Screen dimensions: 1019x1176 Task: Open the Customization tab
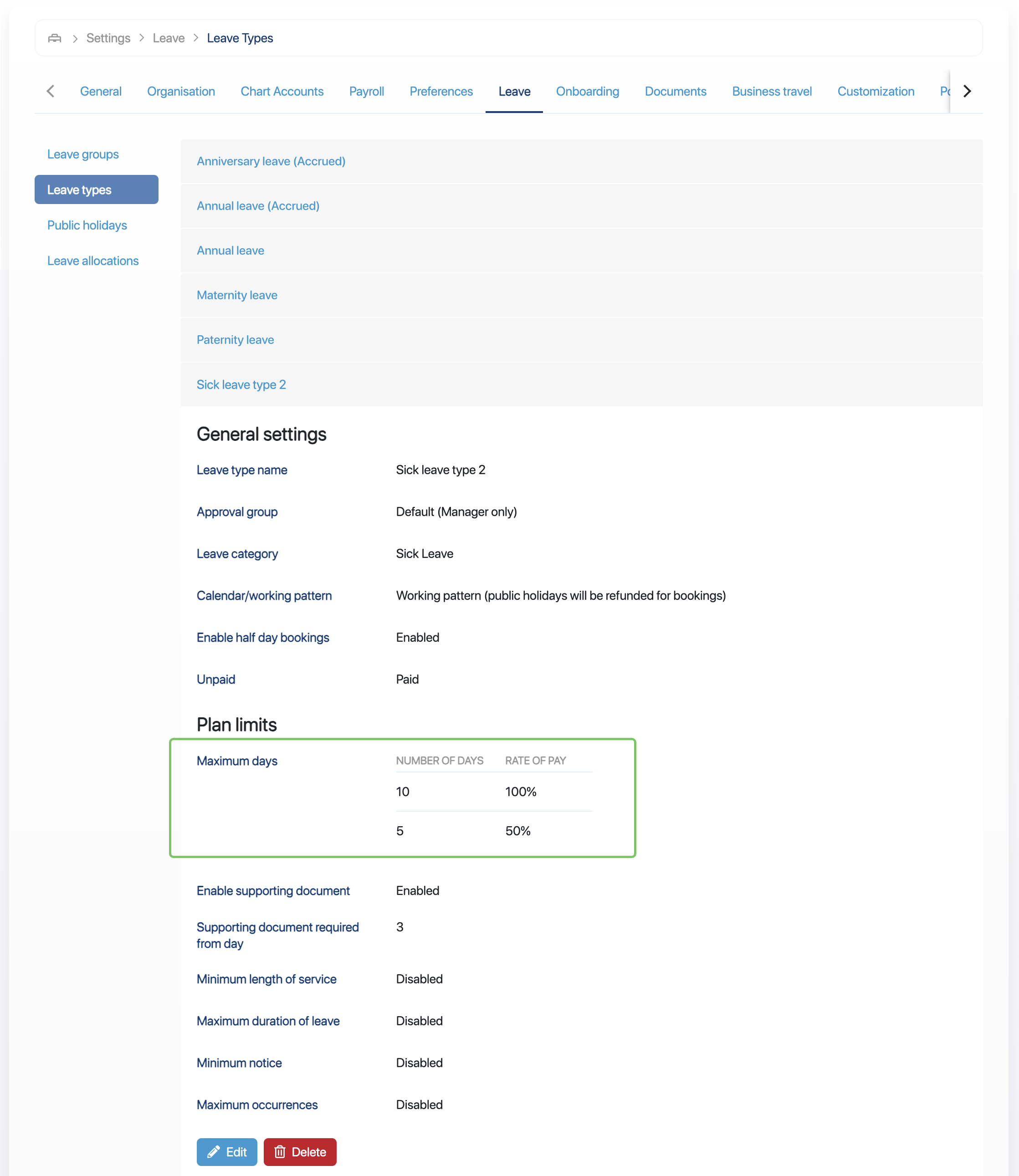click(x=875, y=92)
